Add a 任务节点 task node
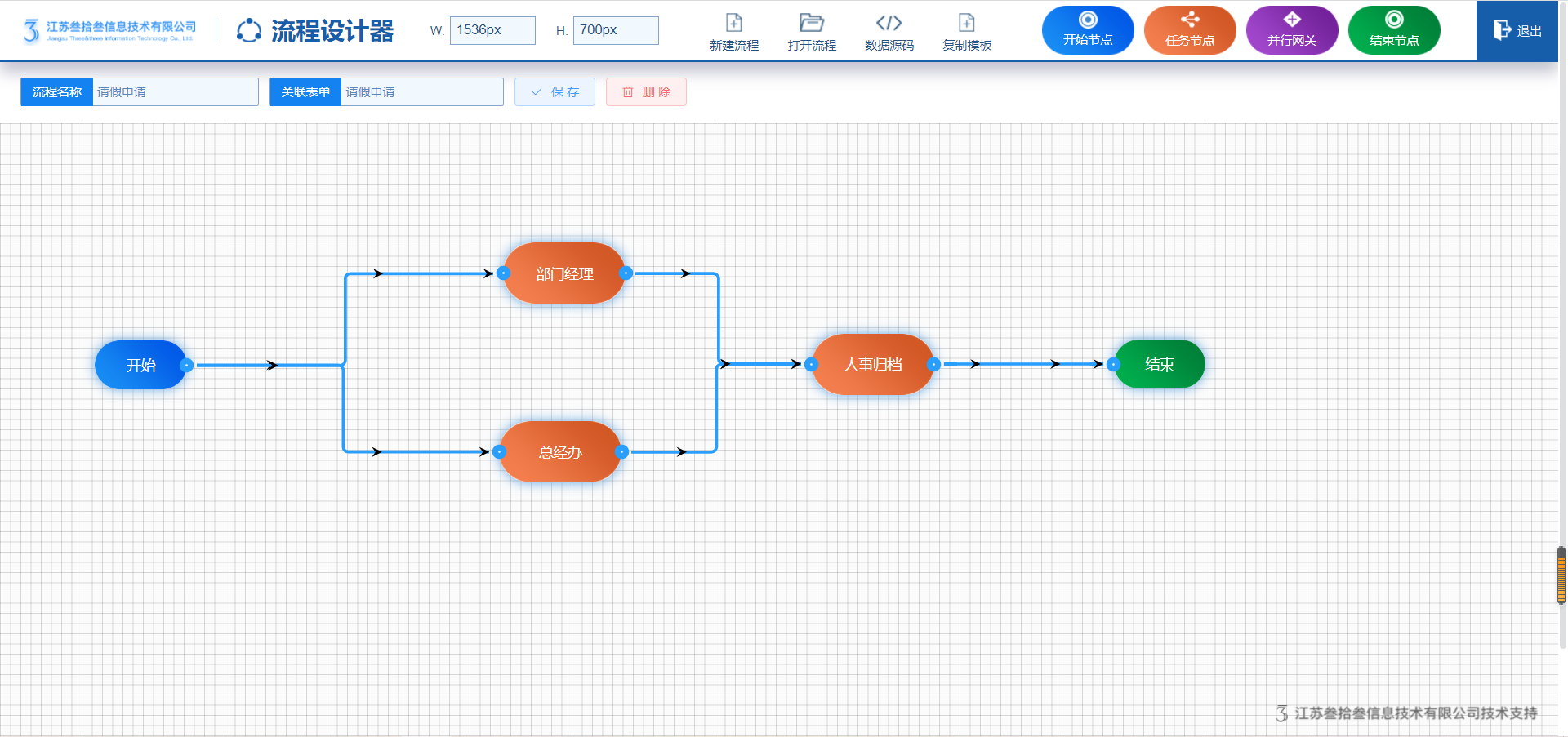1568x737 pixels. [1189, 30]
